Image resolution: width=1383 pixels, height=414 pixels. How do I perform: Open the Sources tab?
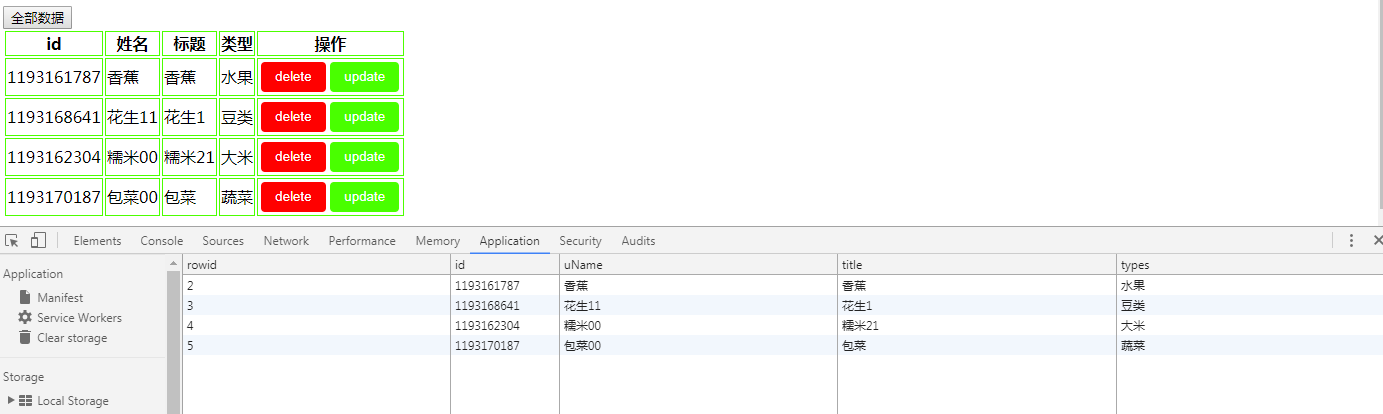[x=223, y=241]
